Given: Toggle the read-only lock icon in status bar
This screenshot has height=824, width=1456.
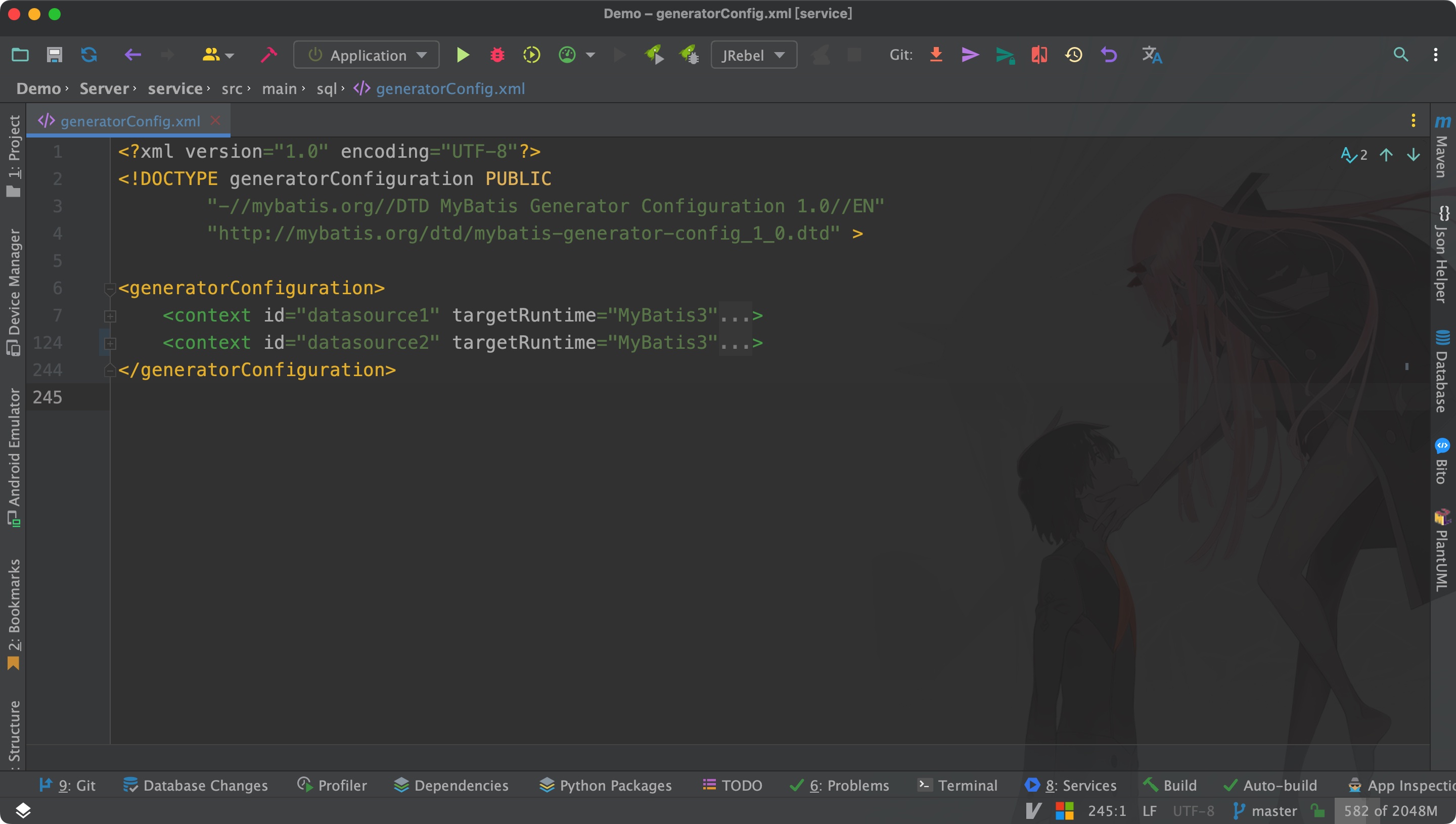Looking at the screenshot, I should point(1318,810).
